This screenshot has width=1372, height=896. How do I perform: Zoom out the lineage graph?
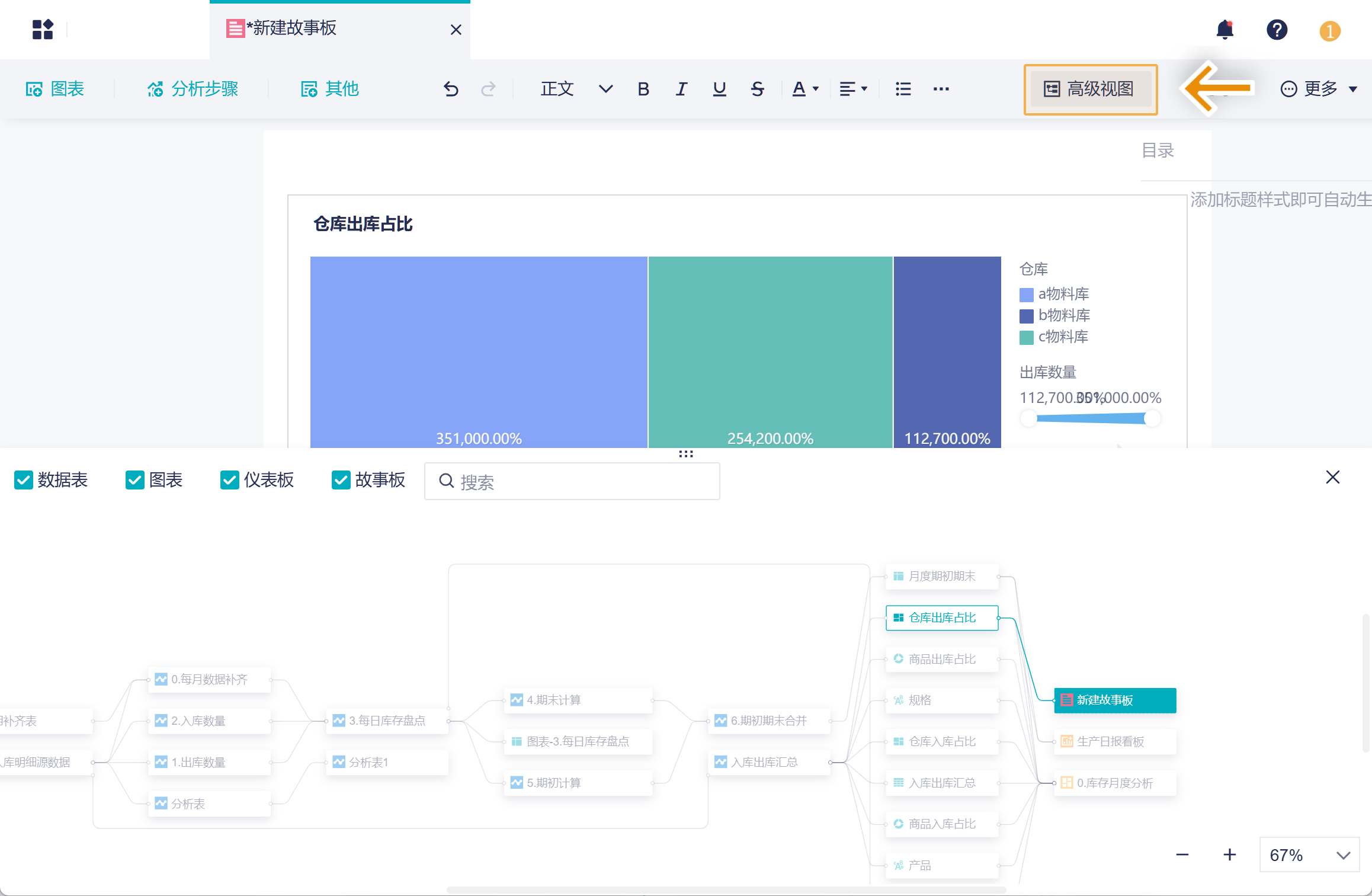(x=1182, y=855)
